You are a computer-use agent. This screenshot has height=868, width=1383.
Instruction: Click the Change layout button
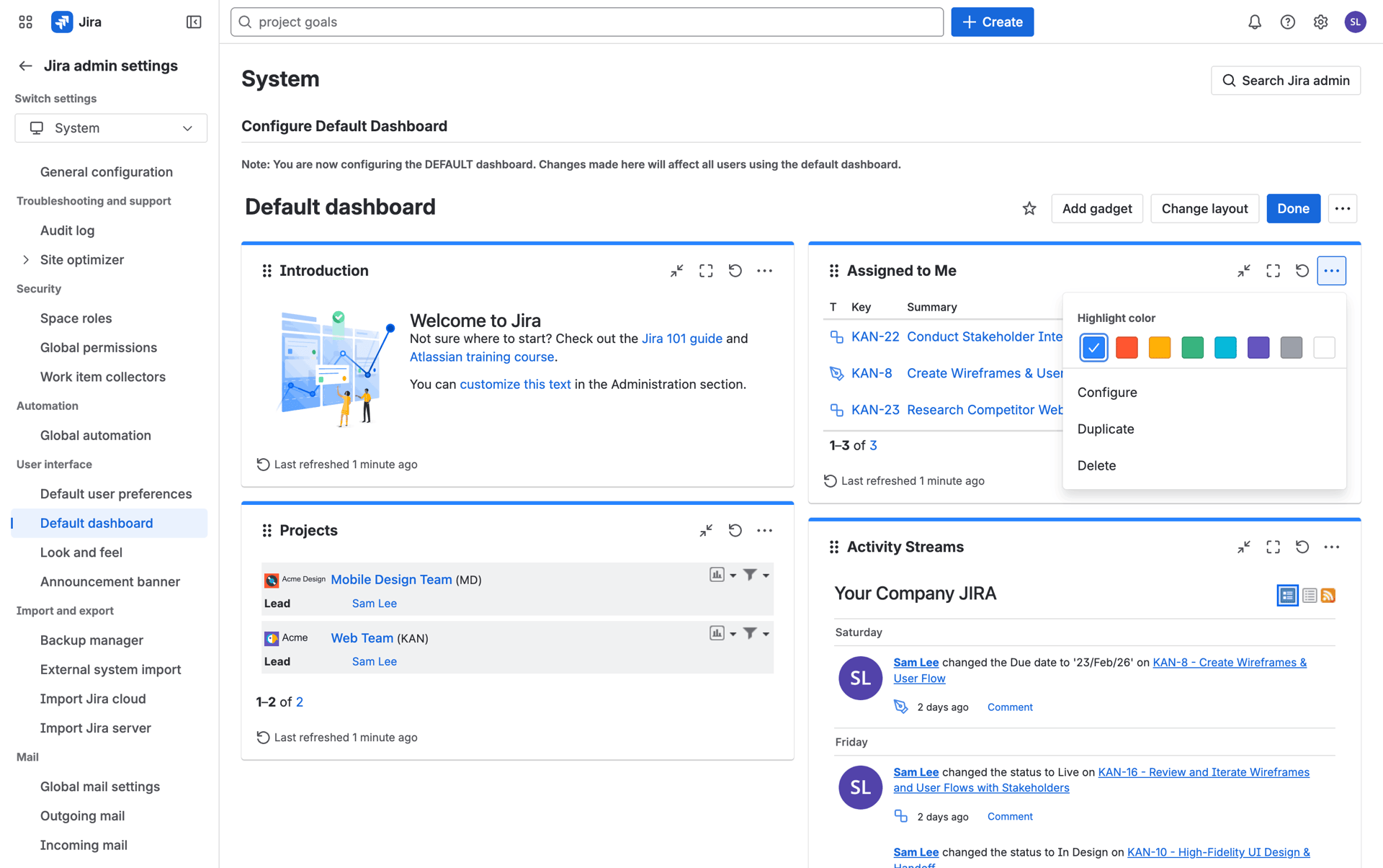pos(1204,209)
